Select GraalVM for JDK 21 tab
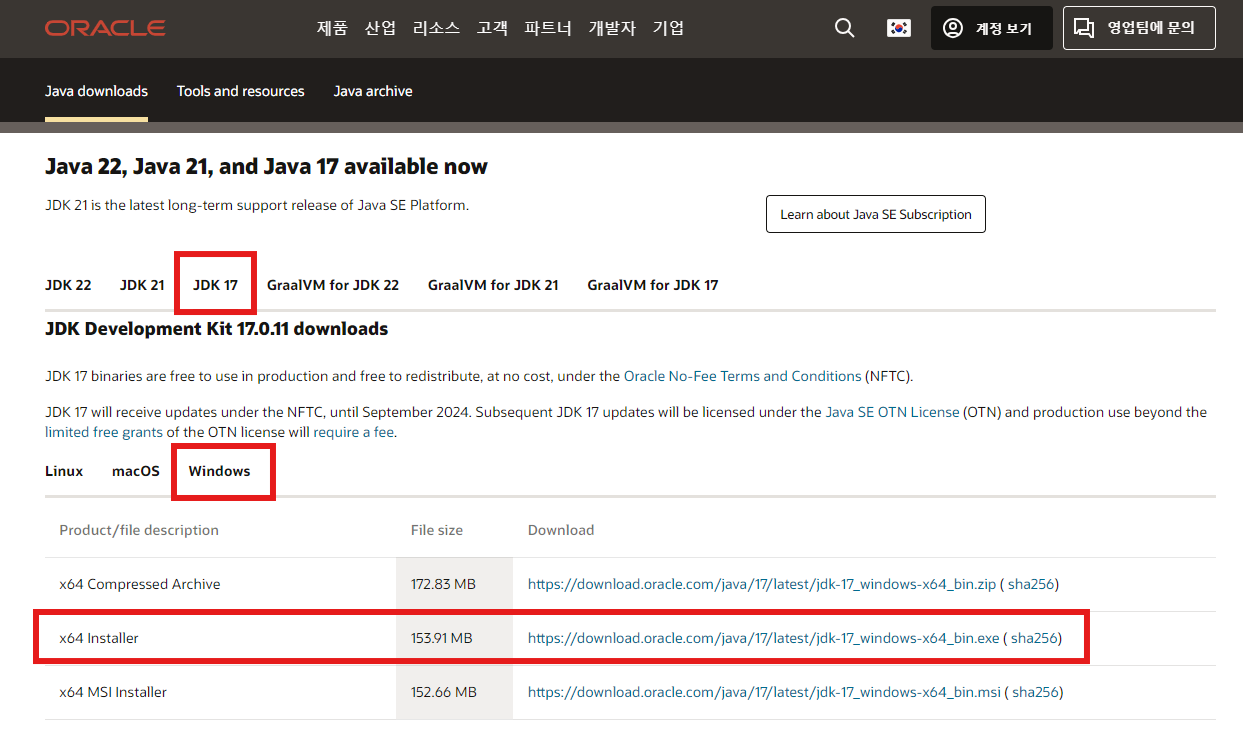This screenshot has height=750, width=1243. pos(493,285)
